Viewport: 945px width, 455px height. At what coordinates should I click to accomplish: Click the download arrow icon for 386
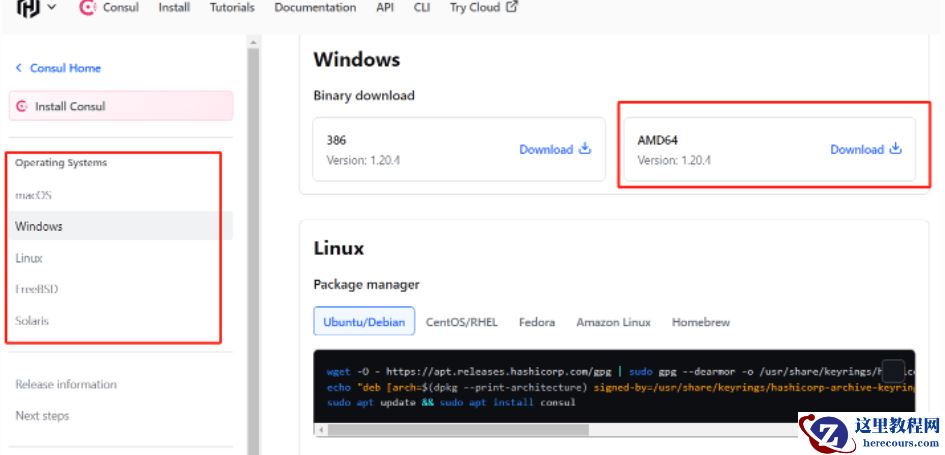[586, 149]
